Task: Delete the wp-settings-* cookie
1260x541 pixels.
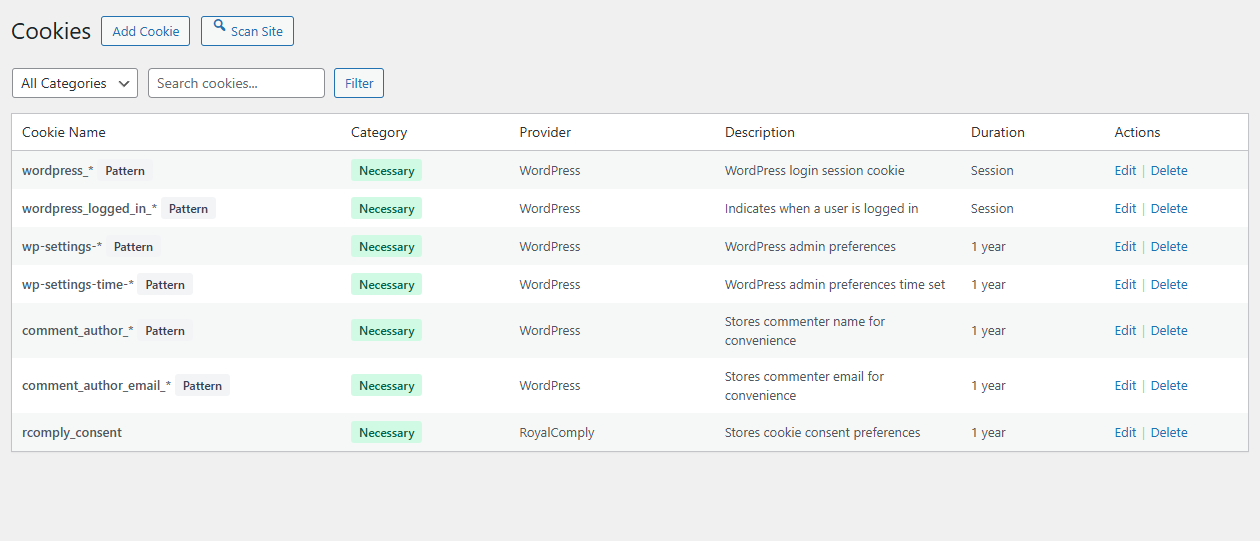Action: 1169,246
